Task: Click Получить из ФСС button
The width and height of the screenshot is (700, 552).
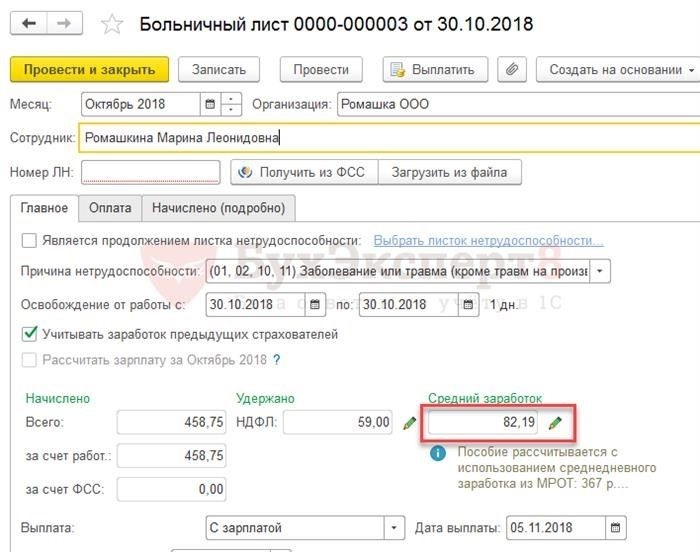Action: coord(304,172)
